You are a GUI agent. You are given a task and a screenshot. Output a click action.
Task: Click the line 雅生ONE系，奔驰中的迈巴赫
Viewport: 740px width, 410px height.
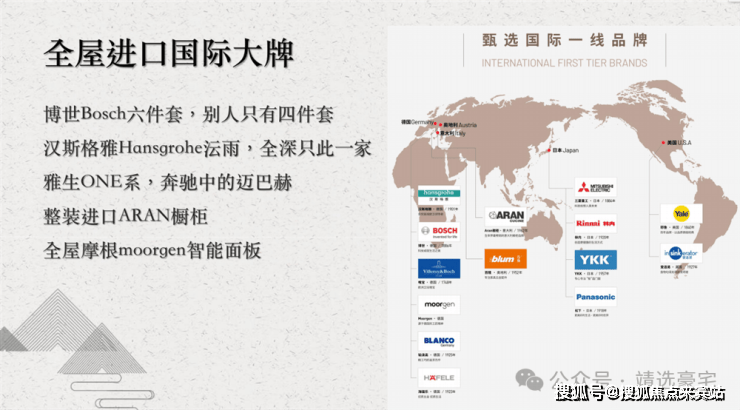coord(168,182)
